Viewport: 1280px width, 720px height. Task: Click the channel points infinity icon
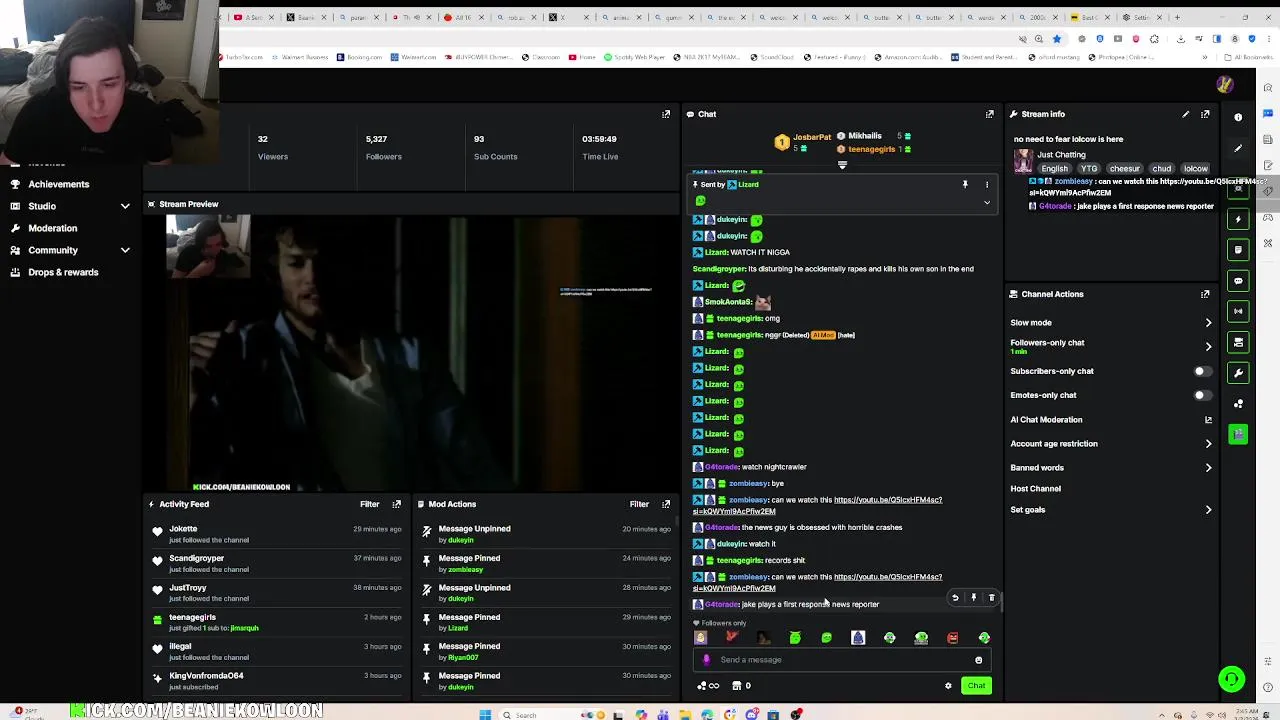click(x=708, y=686)
